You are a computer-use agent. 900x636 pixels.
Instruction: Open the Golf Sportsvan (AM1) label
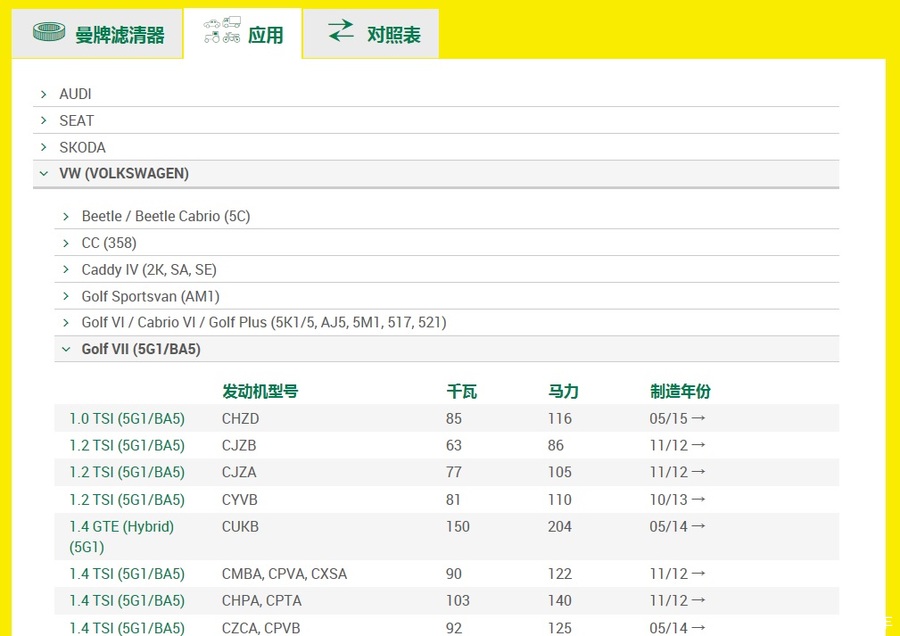click(150, 296)
